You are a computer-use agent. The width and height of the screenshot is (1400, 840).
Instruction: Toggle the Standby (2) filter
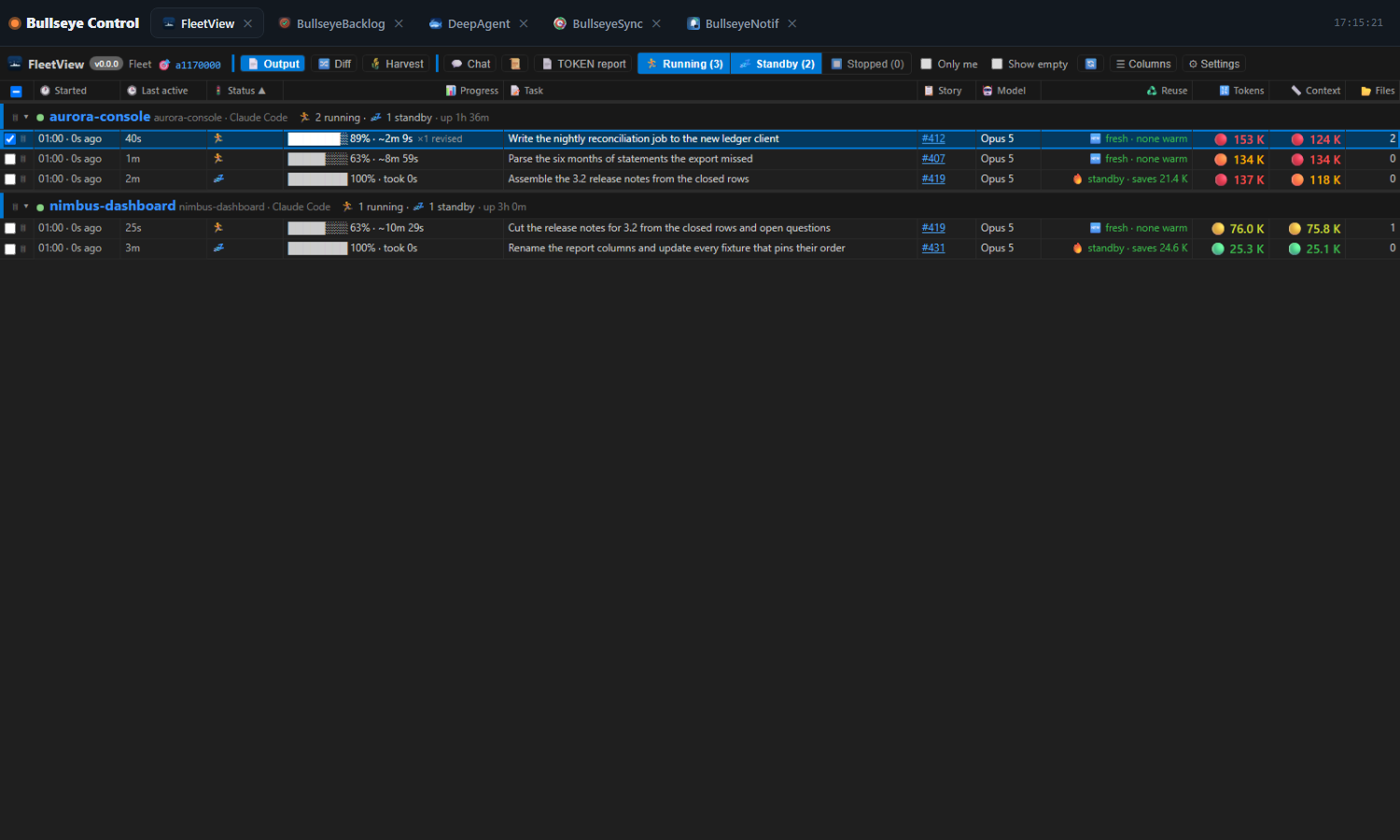coord(777,63)
